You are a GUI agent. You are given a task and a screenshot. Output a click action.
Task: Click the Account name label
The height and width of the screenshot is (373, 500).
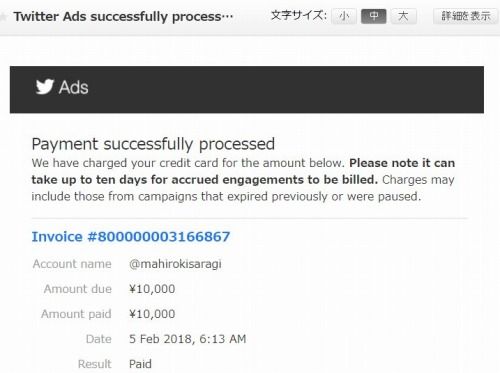click(x=72, y=264)
